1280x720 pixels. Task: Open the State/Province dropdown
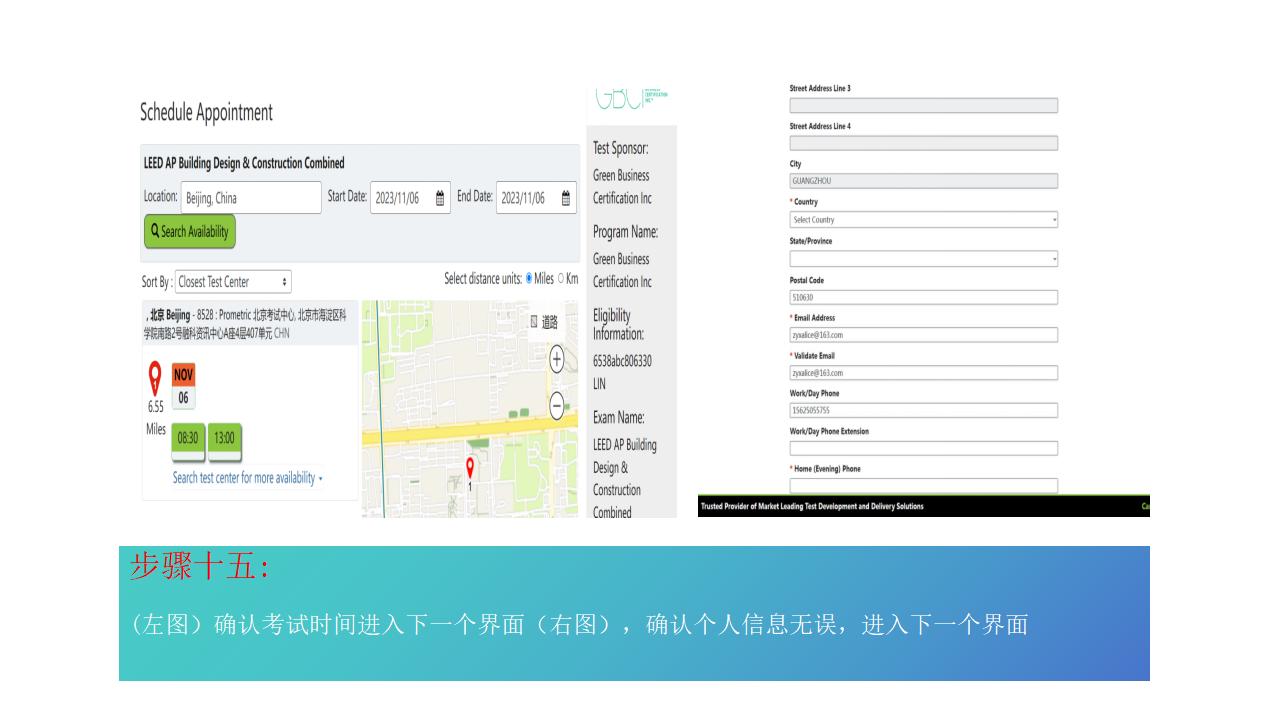[x=923, y=258]
